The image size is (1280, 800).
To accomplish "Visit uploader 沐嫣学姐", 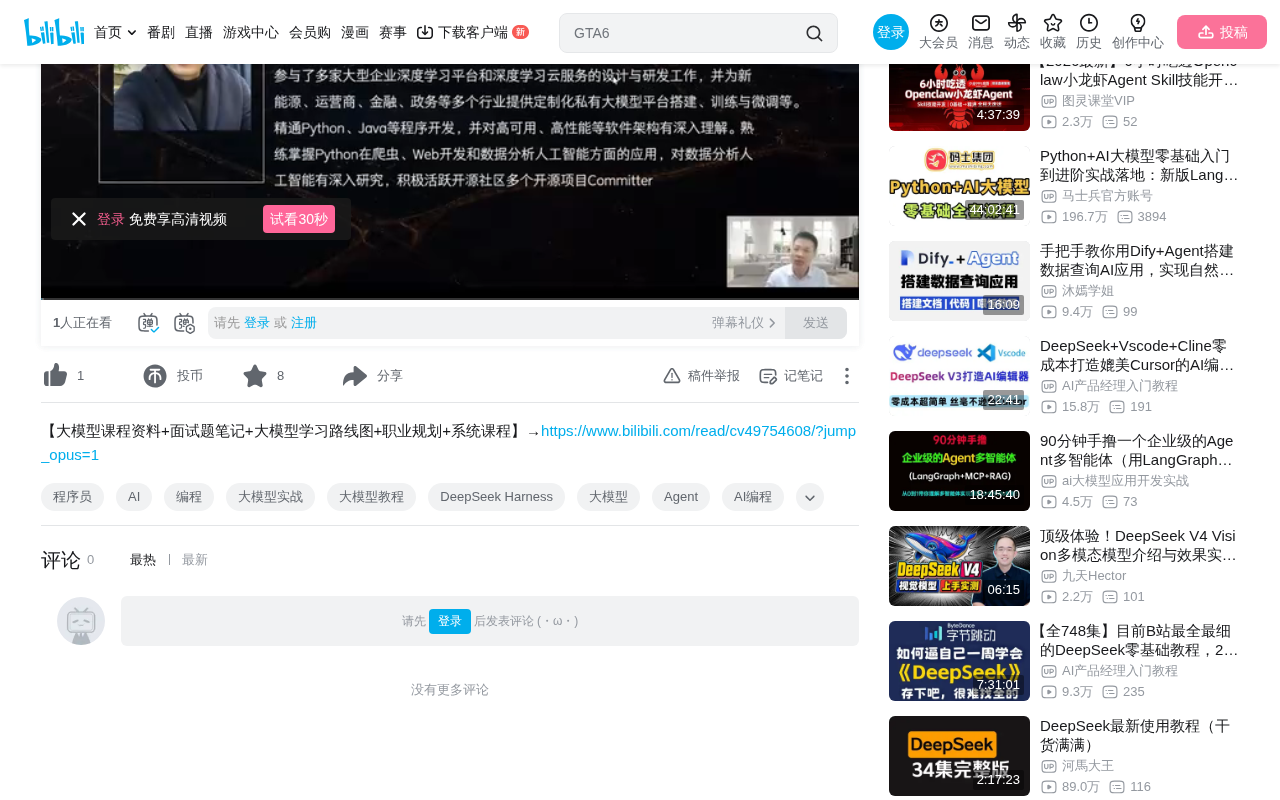I will pos(1088,291).
